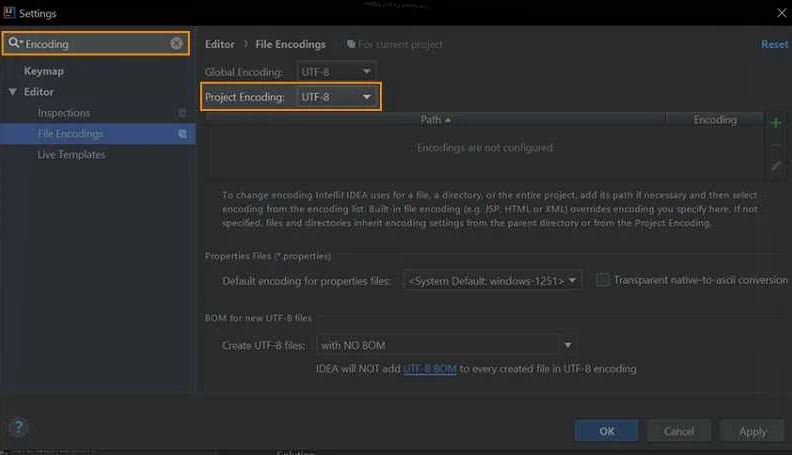Click the Encoding column header
Screen dimensions: 792x455
click(x=715, y=120)
